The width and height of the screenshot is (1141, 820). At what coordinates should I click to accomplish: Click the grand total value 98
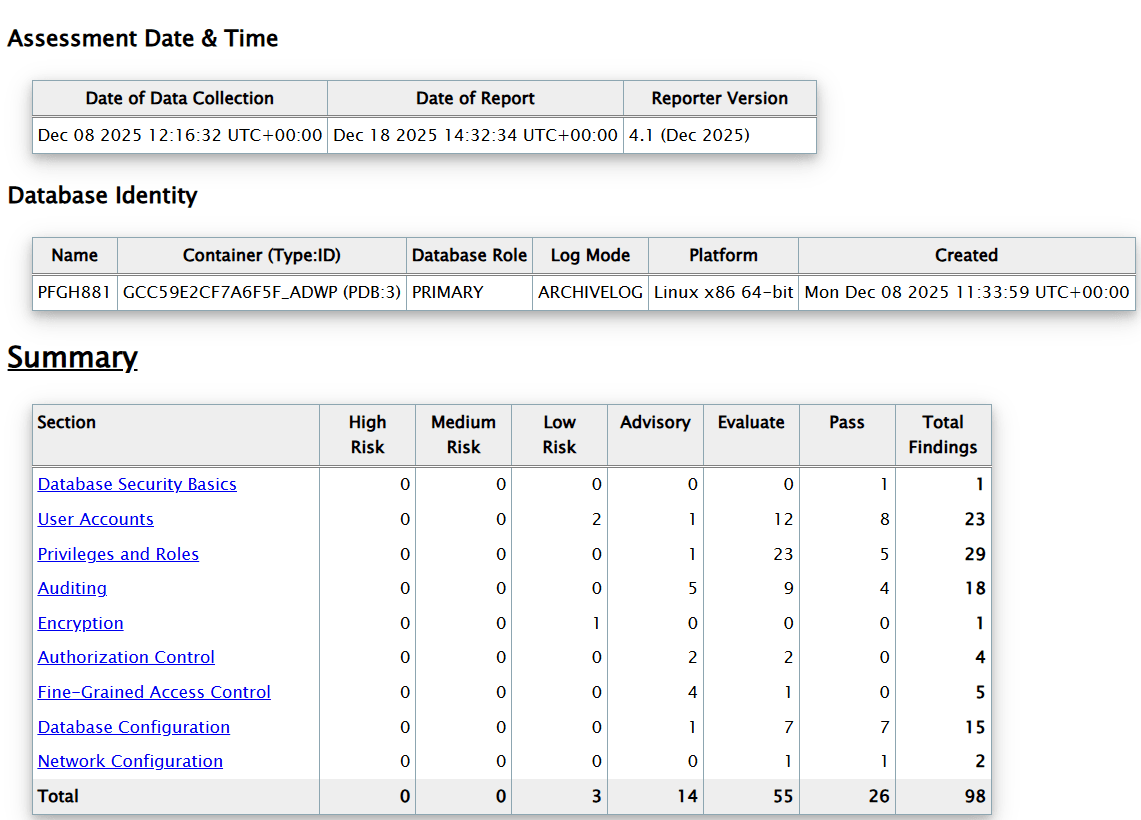[x=975, y=796]
